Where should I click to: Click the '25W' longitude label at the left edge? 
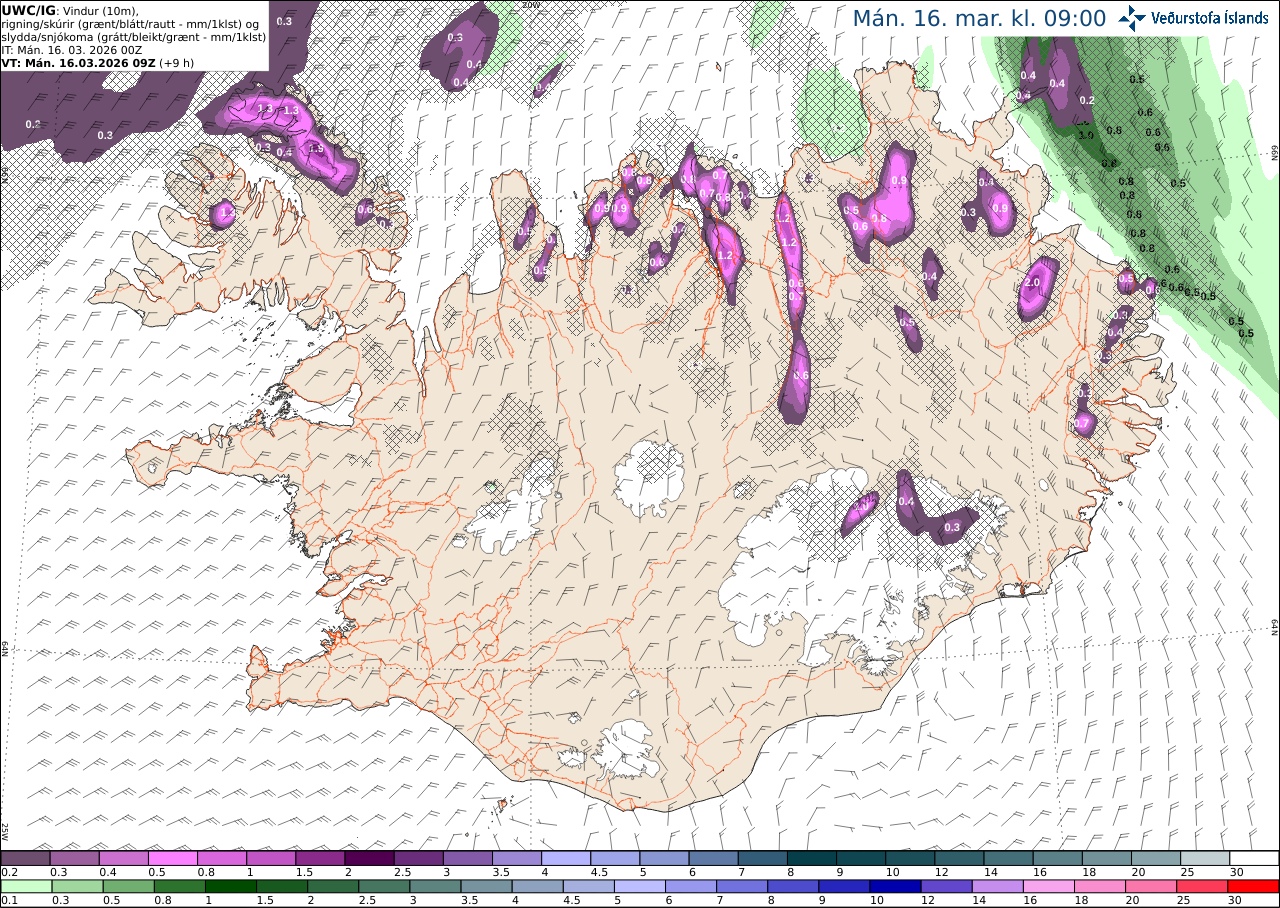[5, 830]
